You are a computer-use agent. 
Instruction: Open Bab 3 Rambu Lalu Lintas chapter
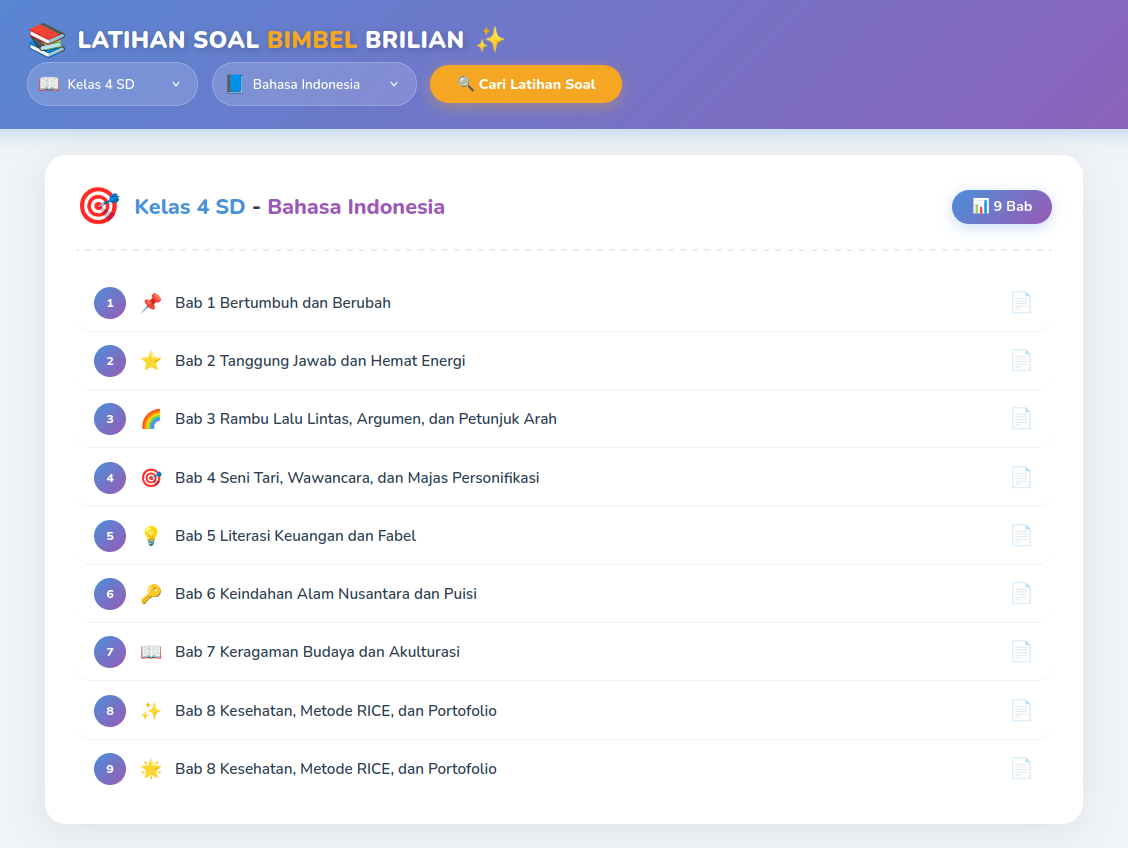pos(564,419)
